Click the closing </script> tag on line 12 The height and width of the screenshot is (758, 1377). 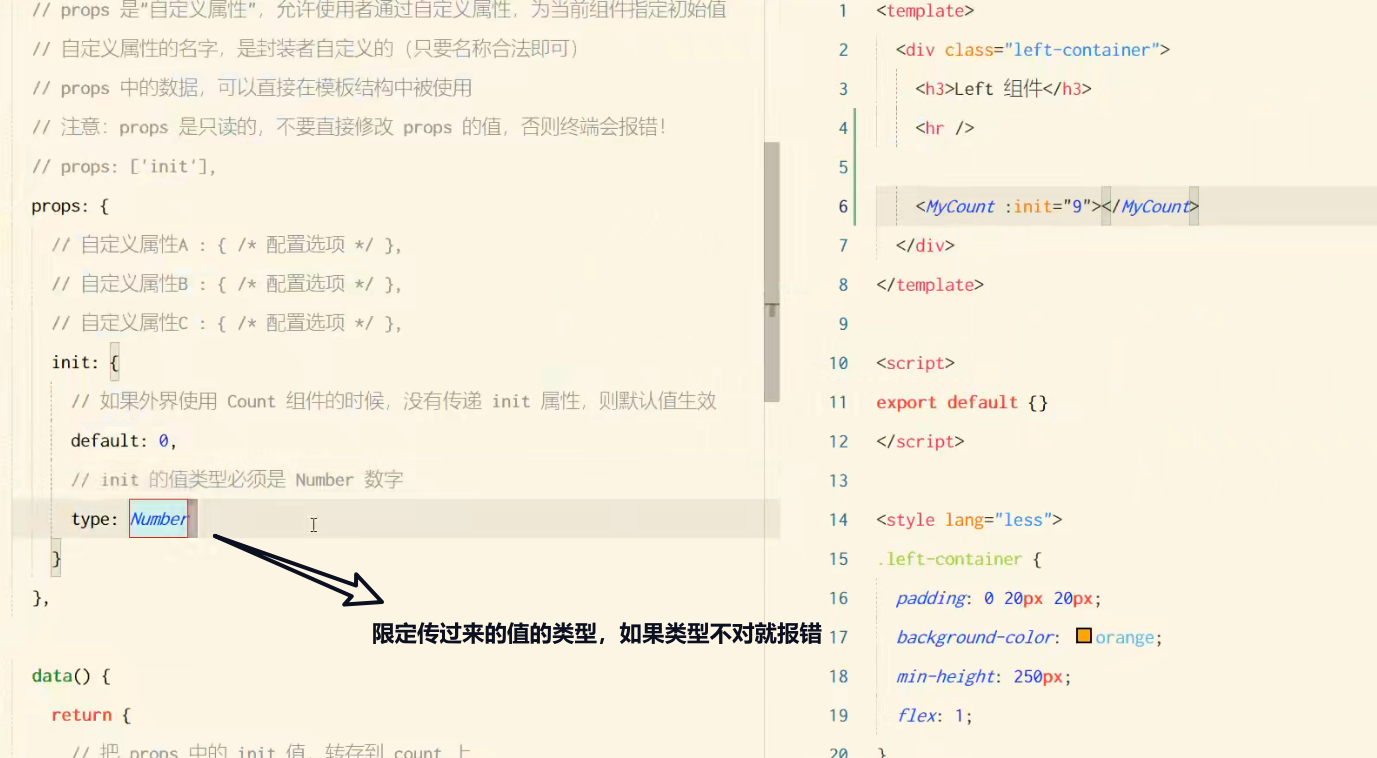click(x=920, y=441)
